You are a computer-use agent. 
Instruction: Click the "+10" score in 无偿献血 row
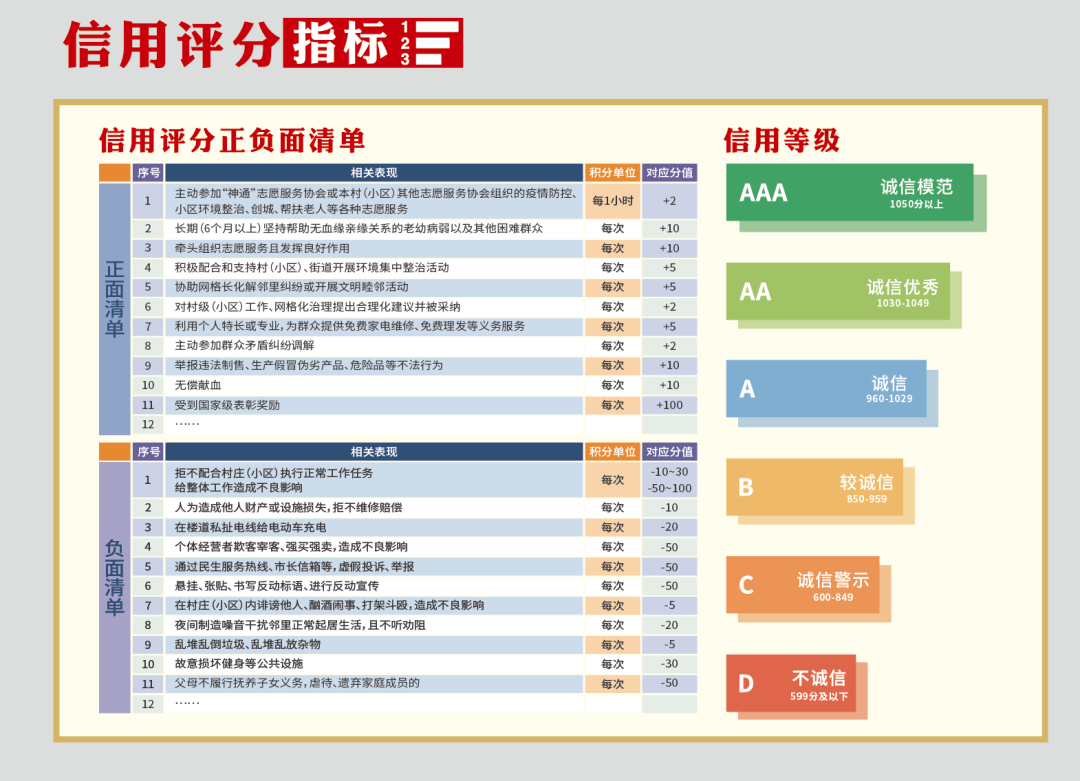[669, 385]
